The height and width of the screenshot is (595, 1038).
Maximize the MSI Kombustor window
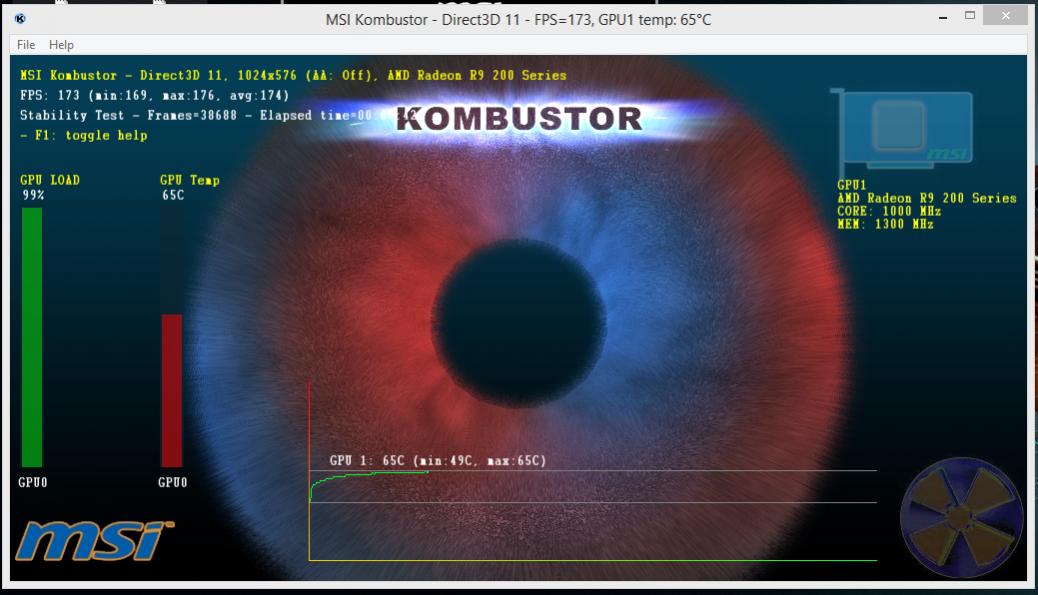(x=970, y=15)
